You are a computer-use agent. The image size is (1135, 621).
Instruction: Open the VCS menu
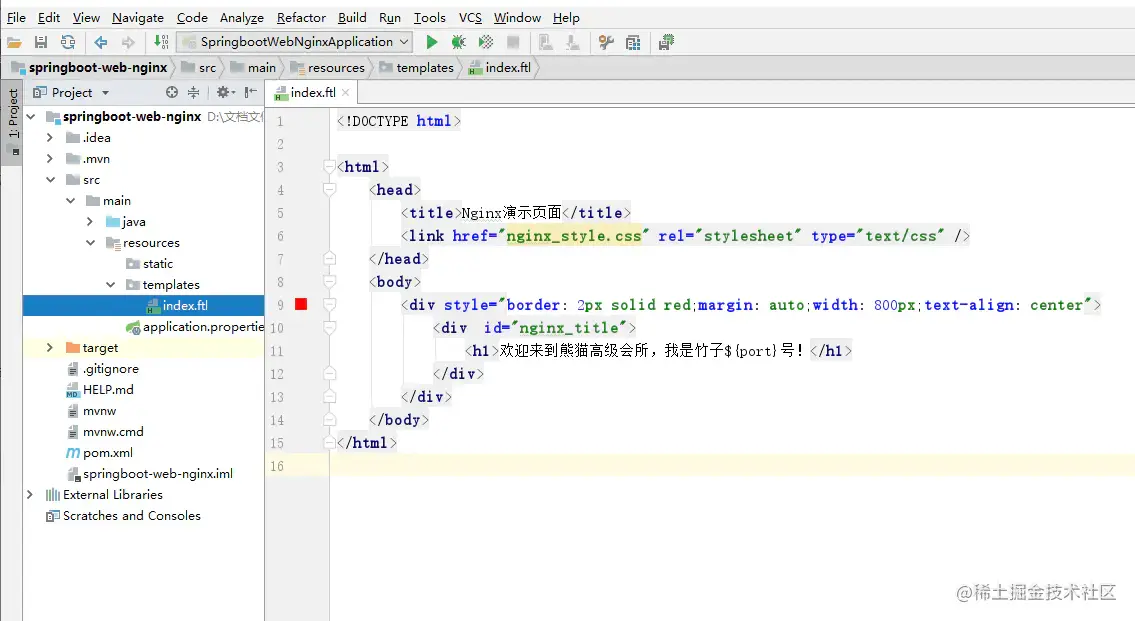pos(470,17)
